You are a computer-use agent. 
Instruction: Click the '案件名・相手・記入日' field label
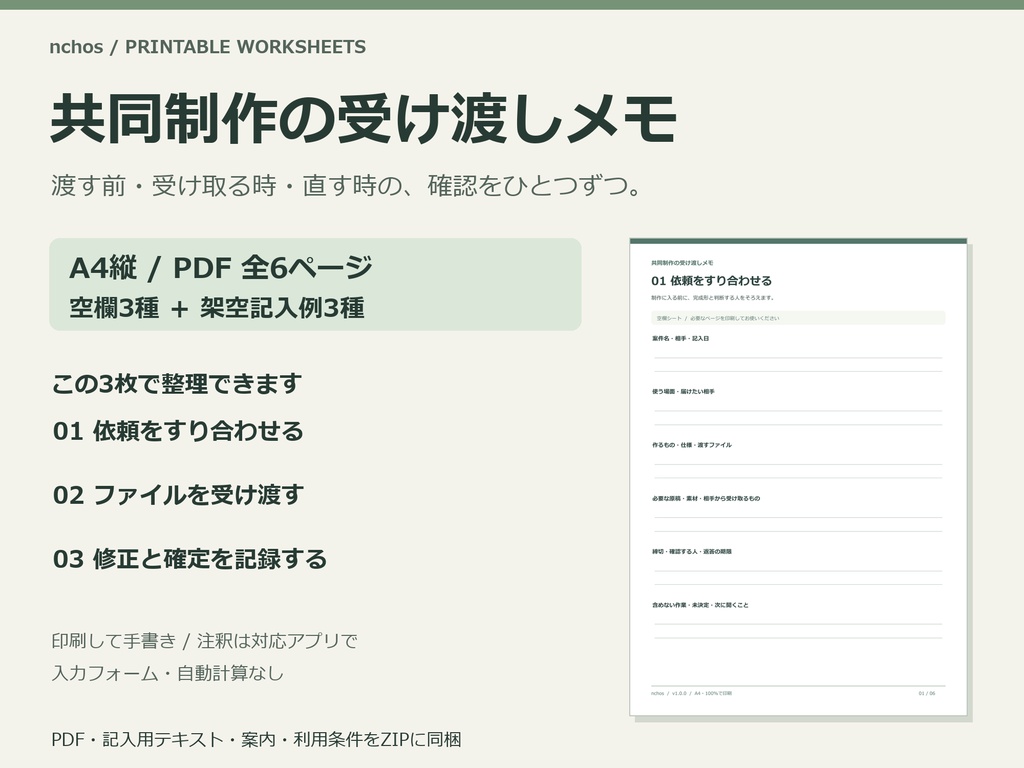pyautogui.click(x=680, y=338)
